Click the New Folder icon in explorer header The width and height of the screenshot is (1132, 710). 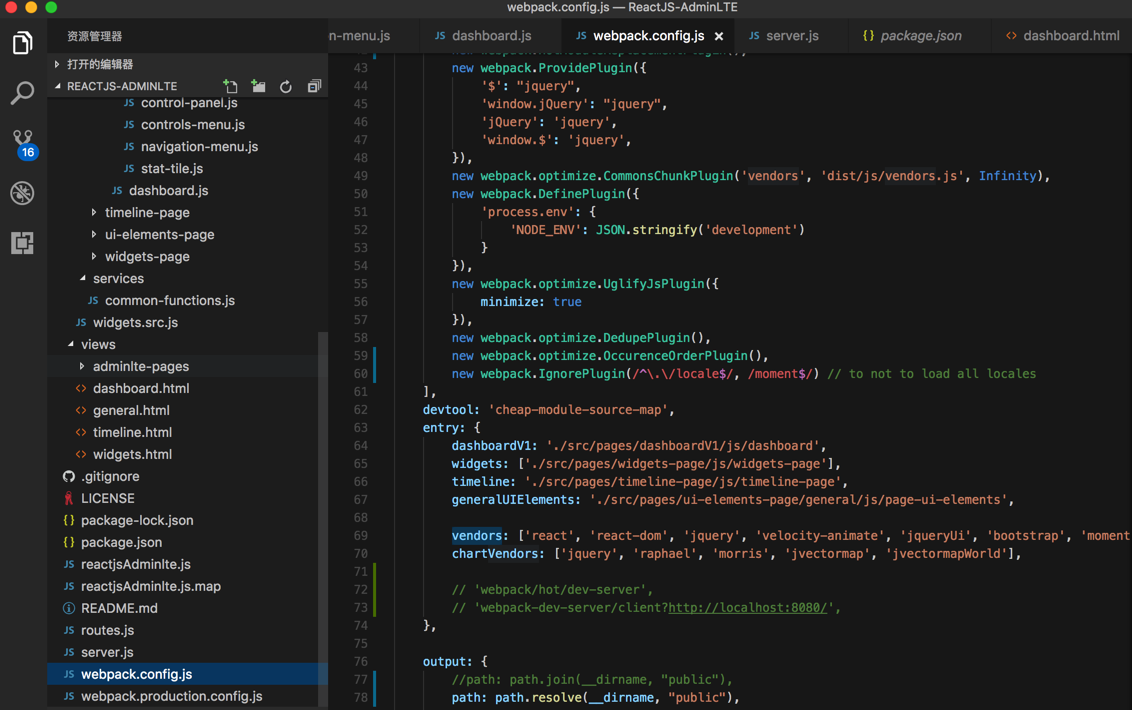pyautogui.click(x=259, y=87)
